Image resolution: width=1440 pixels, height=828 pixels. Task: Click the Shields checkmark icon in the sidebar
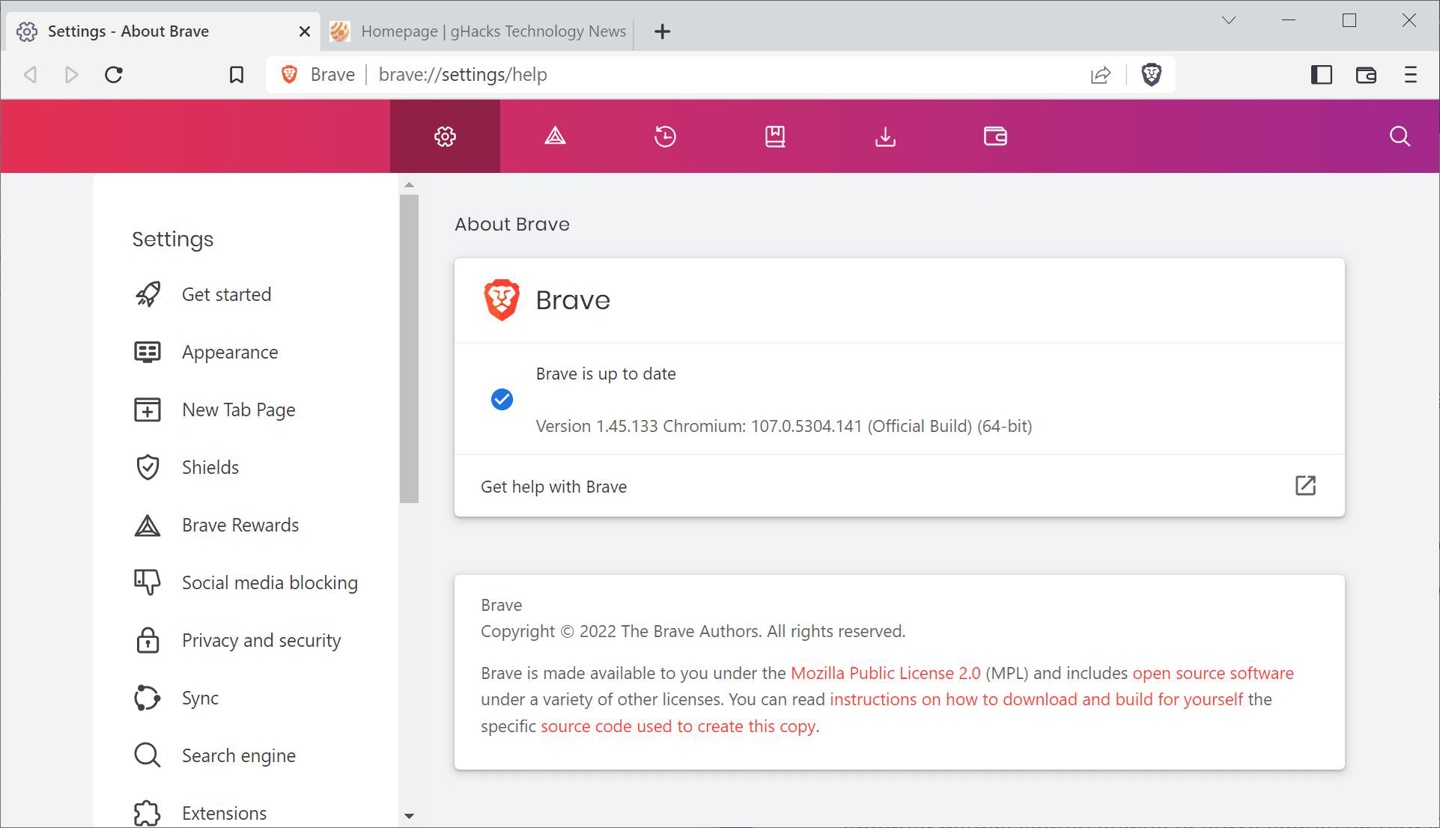147,467
